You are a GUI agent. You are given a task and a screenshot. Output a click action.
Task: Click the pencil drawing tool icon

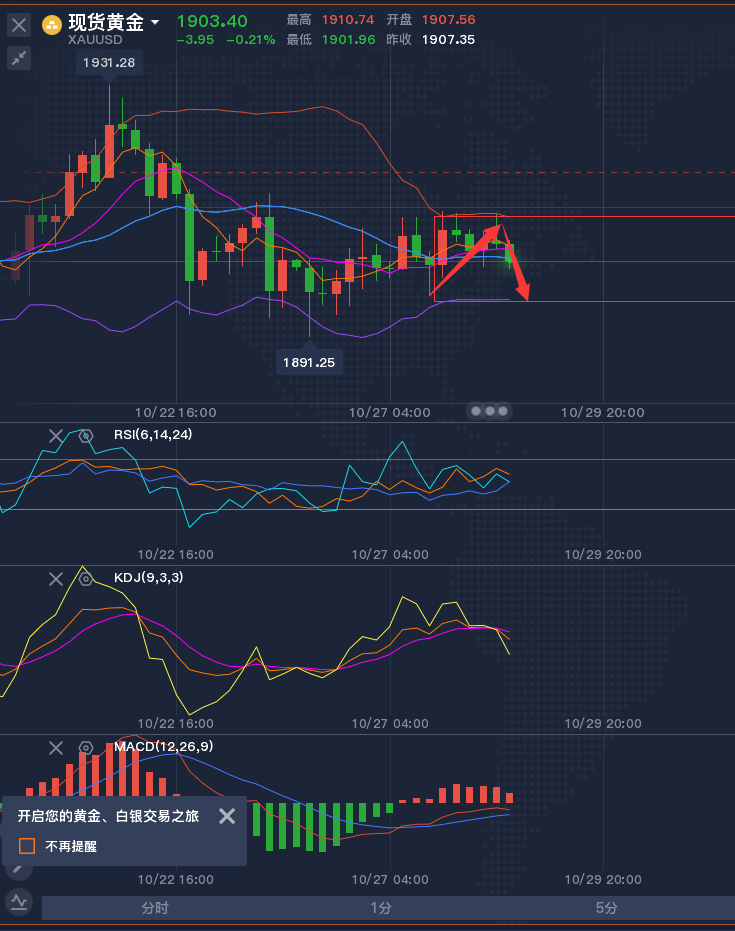point(18,870)
